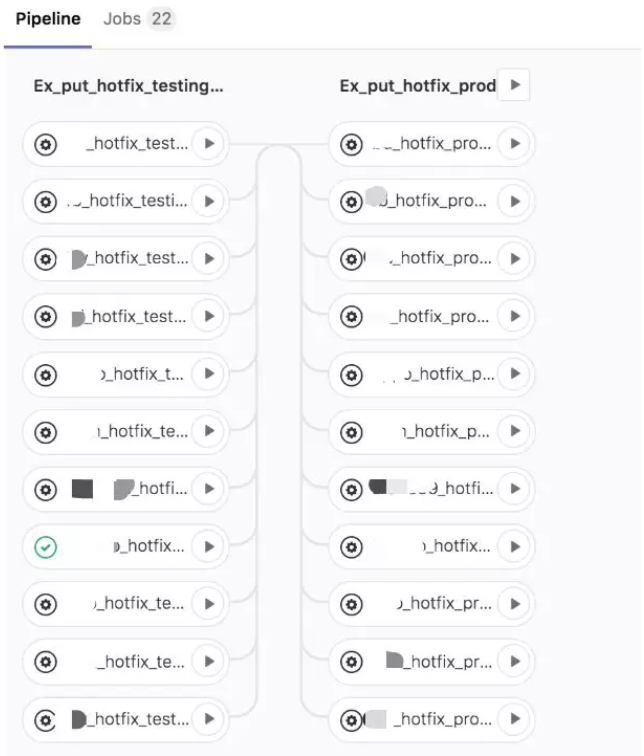Viewport: 644px width, 756px height.
Task: Open the last _hotfix_te... job above bottom testing job
Action: point(141,662)
